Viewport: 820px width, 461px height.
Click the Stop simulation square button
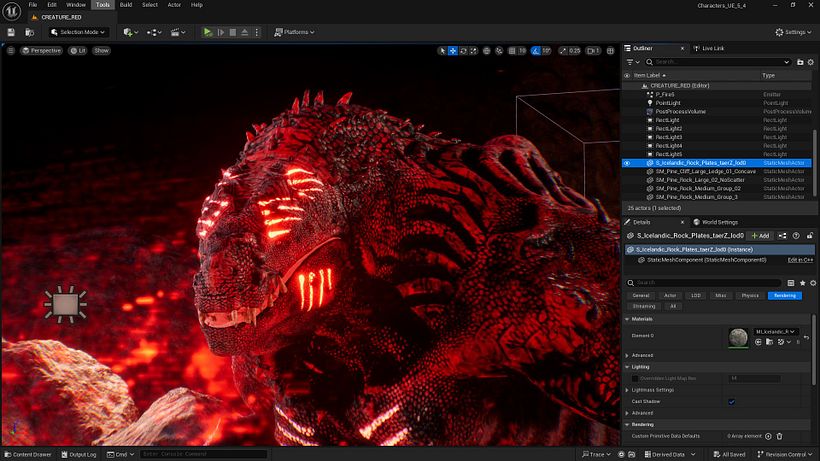click(x=233, y=32)
